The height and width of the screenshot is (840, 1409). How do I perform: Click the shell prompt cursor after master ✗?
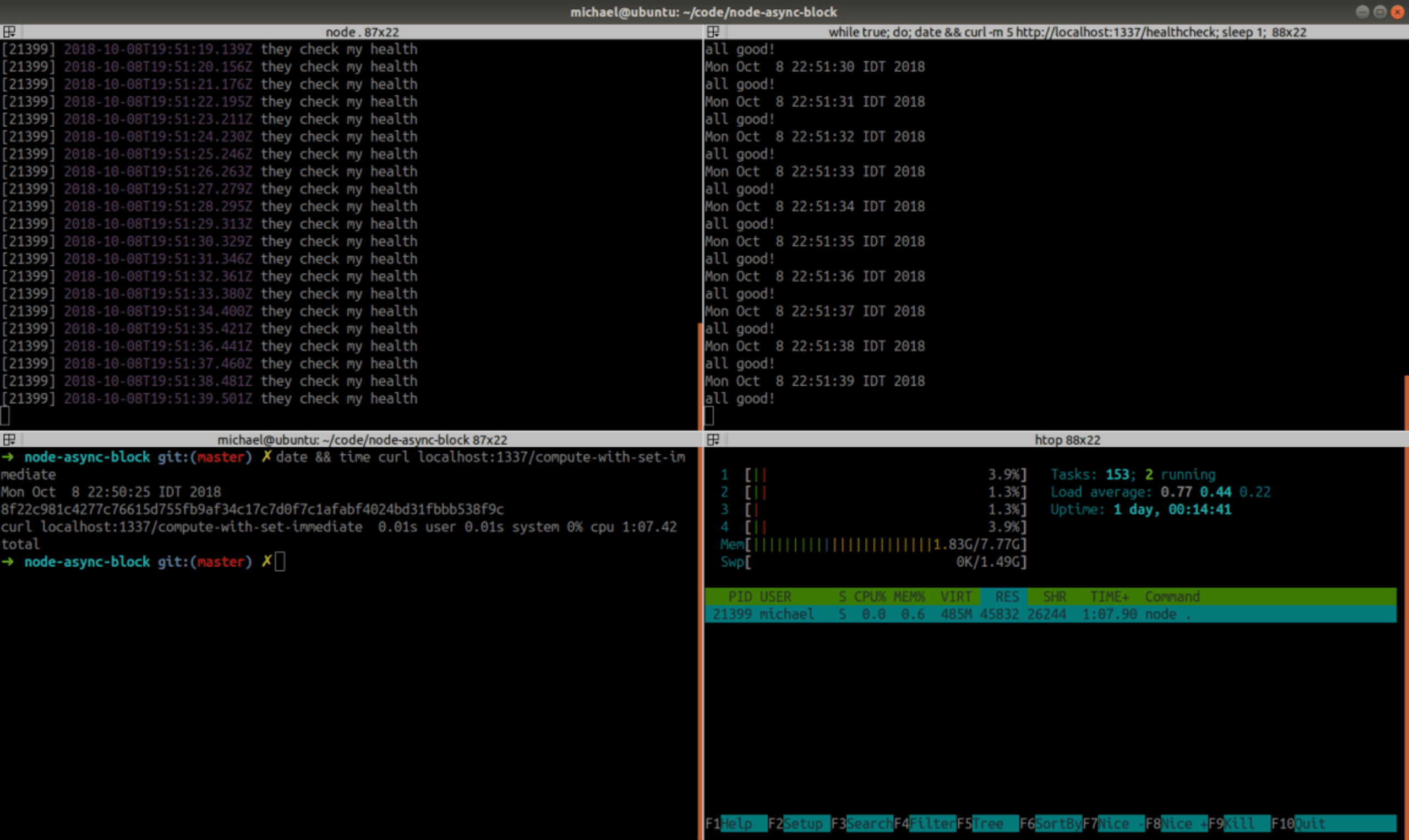(280, 562)
